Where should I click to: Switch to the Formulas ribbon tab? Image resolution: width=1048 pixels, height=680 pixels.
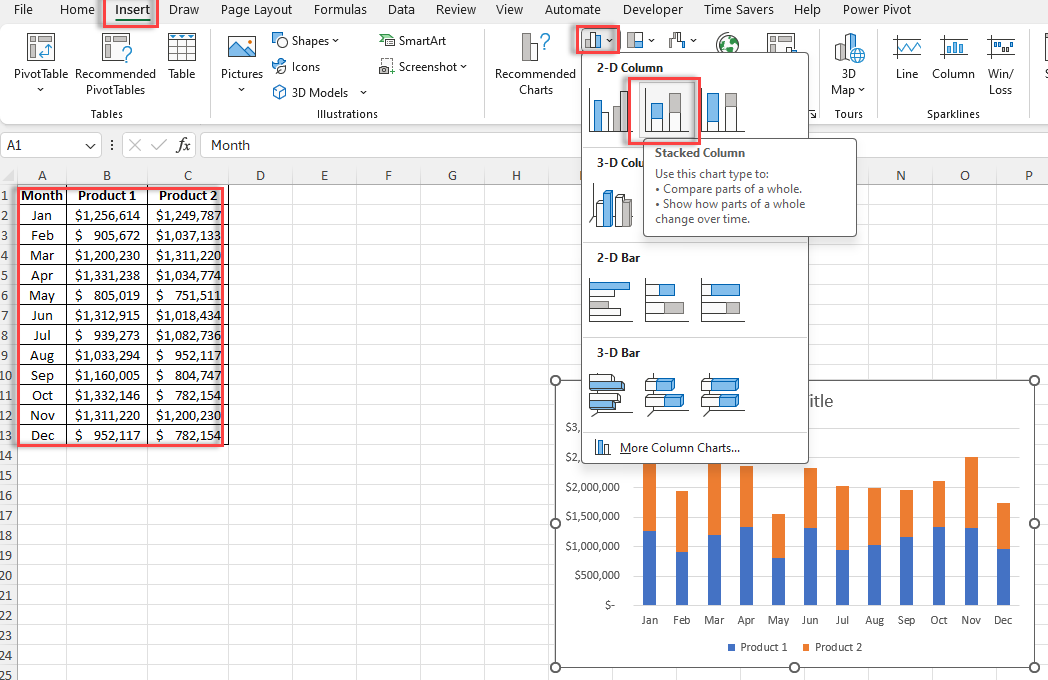pyautogui.click(x=340, y=10)
